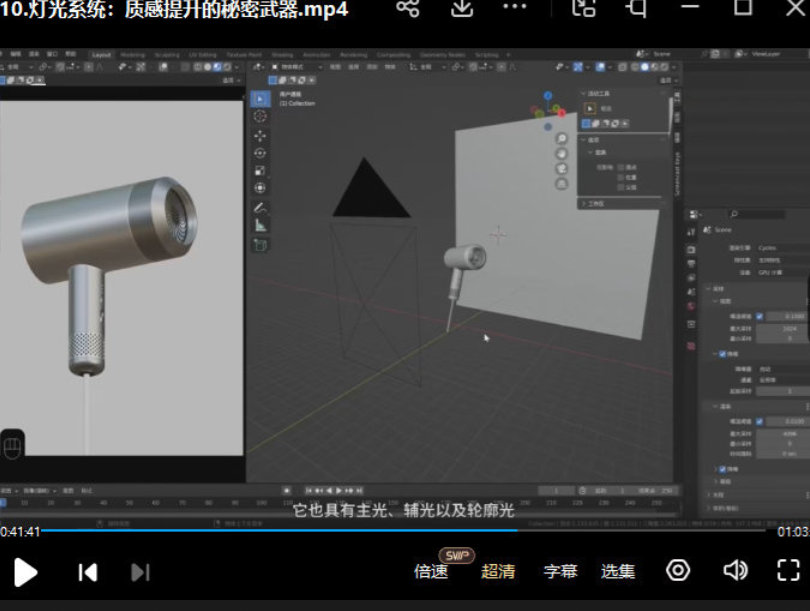This screenshot has height=611, width=810.
Task: Open the 倍速 playback speed menu
Action: coord(431,572)
